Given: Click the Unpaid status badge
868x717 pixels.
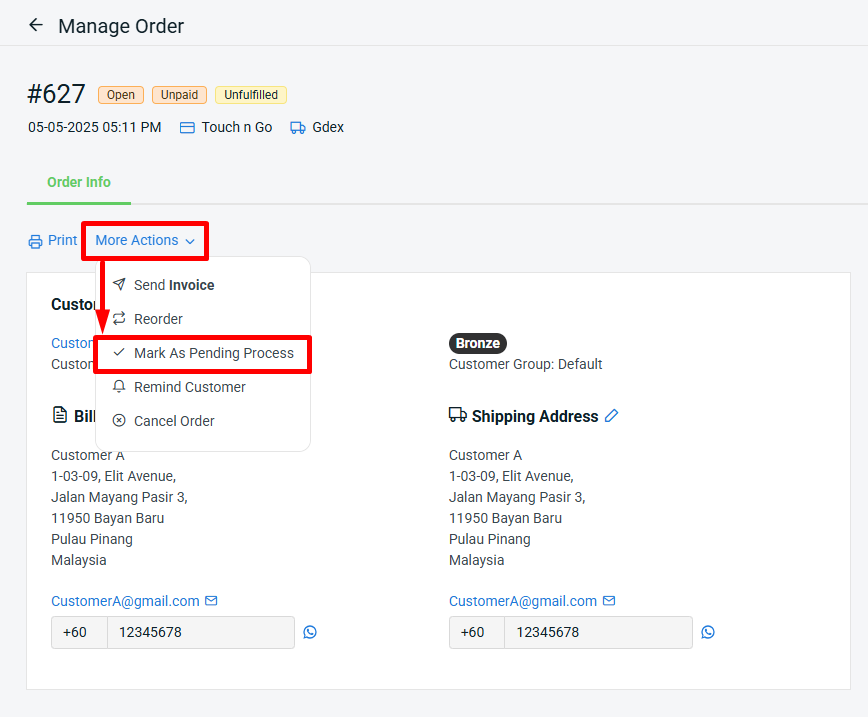Looking at the screenshot, I should 180,95.
